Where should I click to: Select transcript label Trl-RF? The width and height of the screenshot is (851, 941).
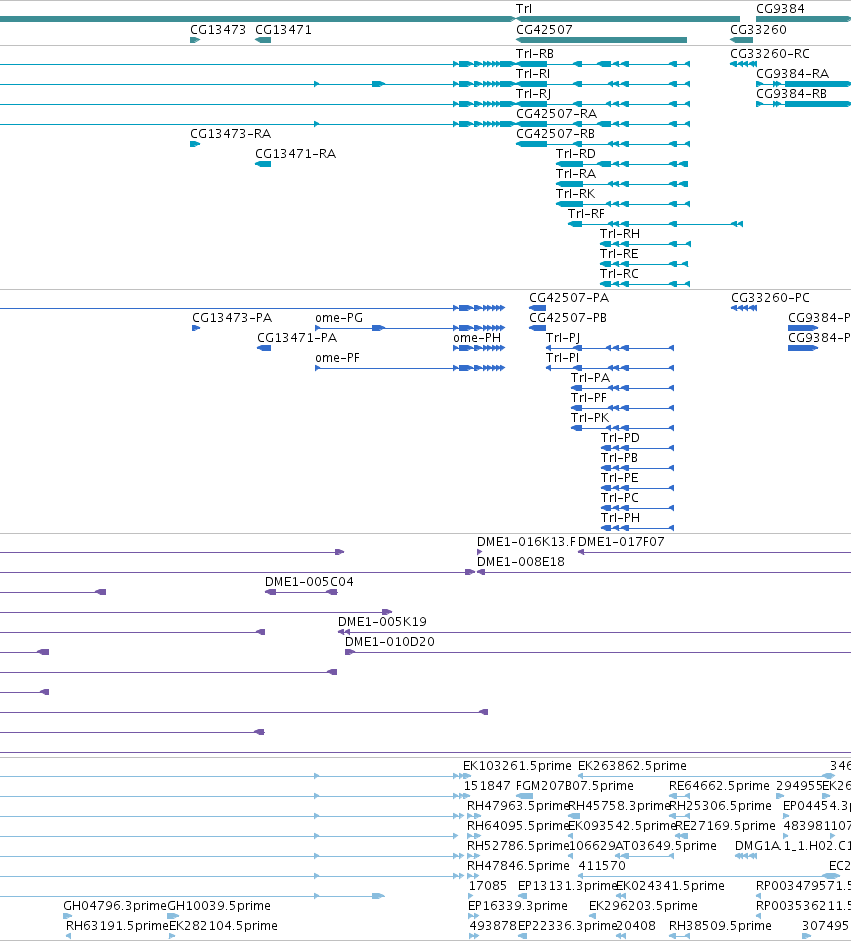pyautogui.click(x=586, y=214)
